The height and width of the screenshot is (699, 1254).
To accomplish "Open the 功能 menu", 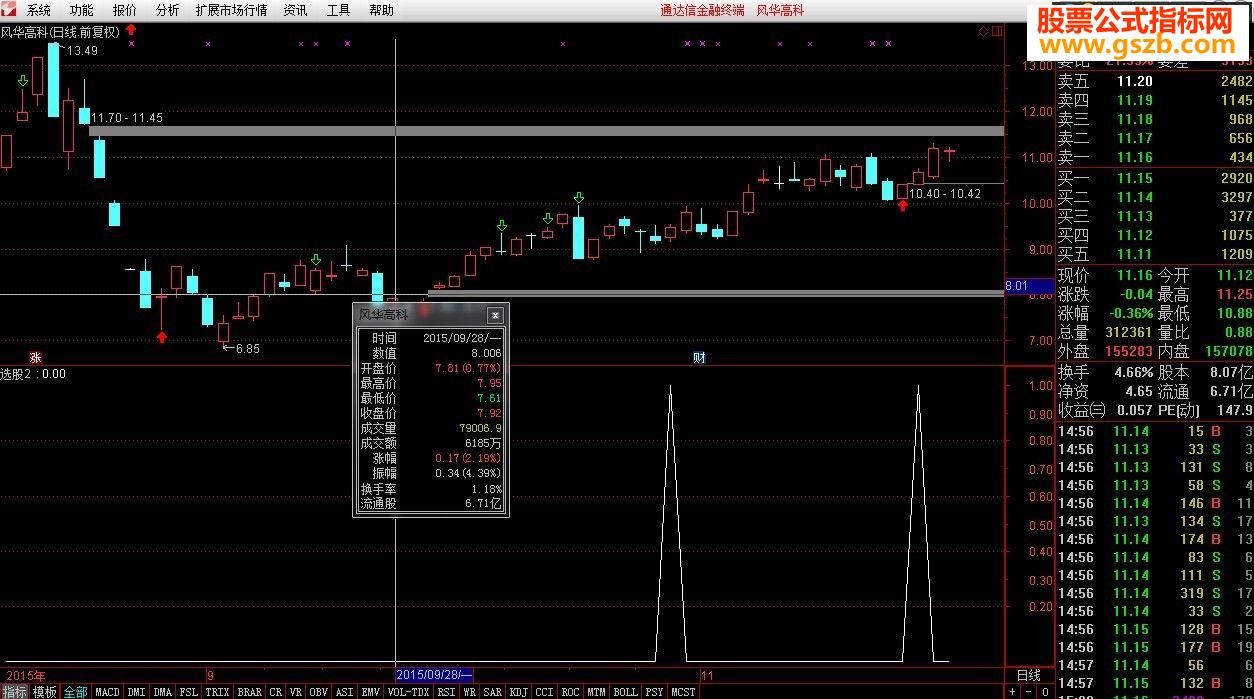I will coord(81,10).
